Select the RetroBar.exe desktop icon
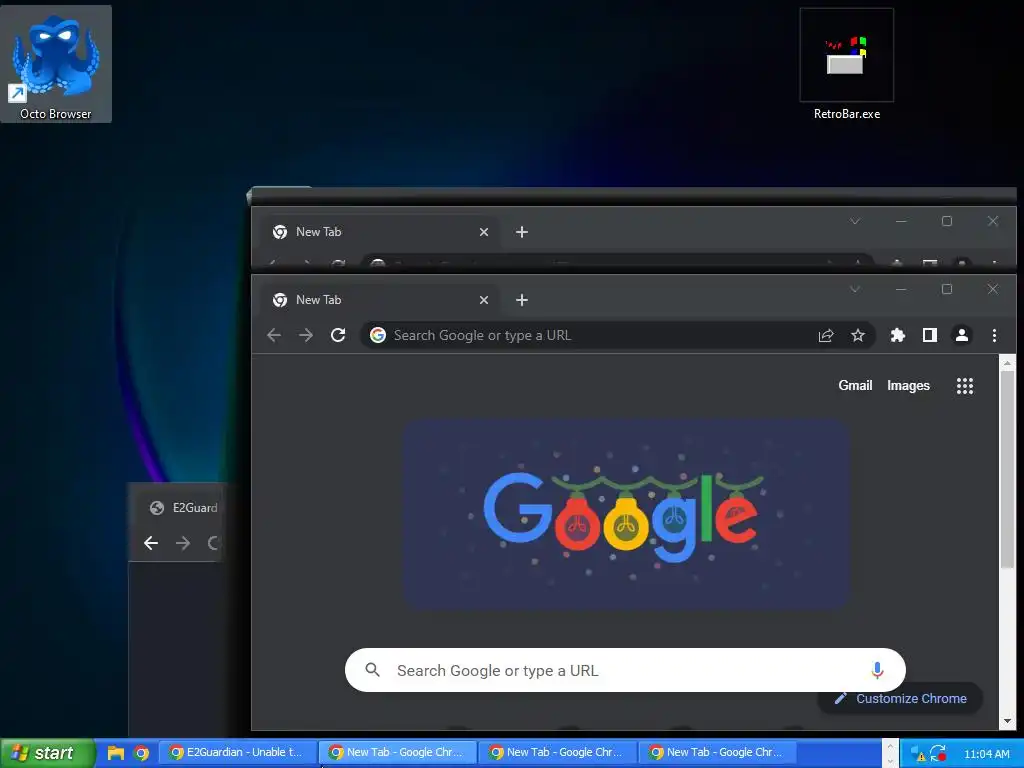The image size is (1024, 768). tap(846, 64)
